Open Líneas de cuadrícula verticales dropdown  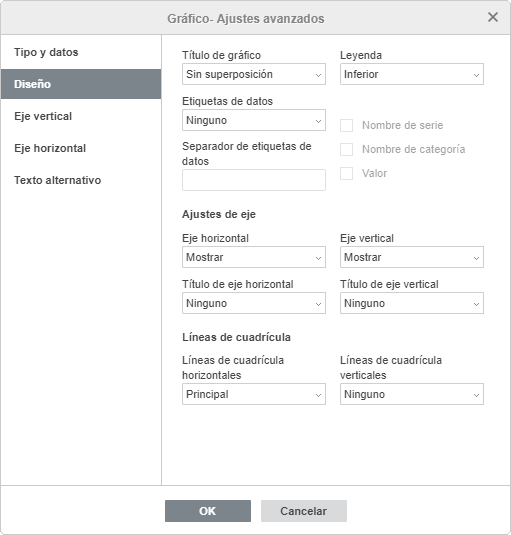click(412, 394)
